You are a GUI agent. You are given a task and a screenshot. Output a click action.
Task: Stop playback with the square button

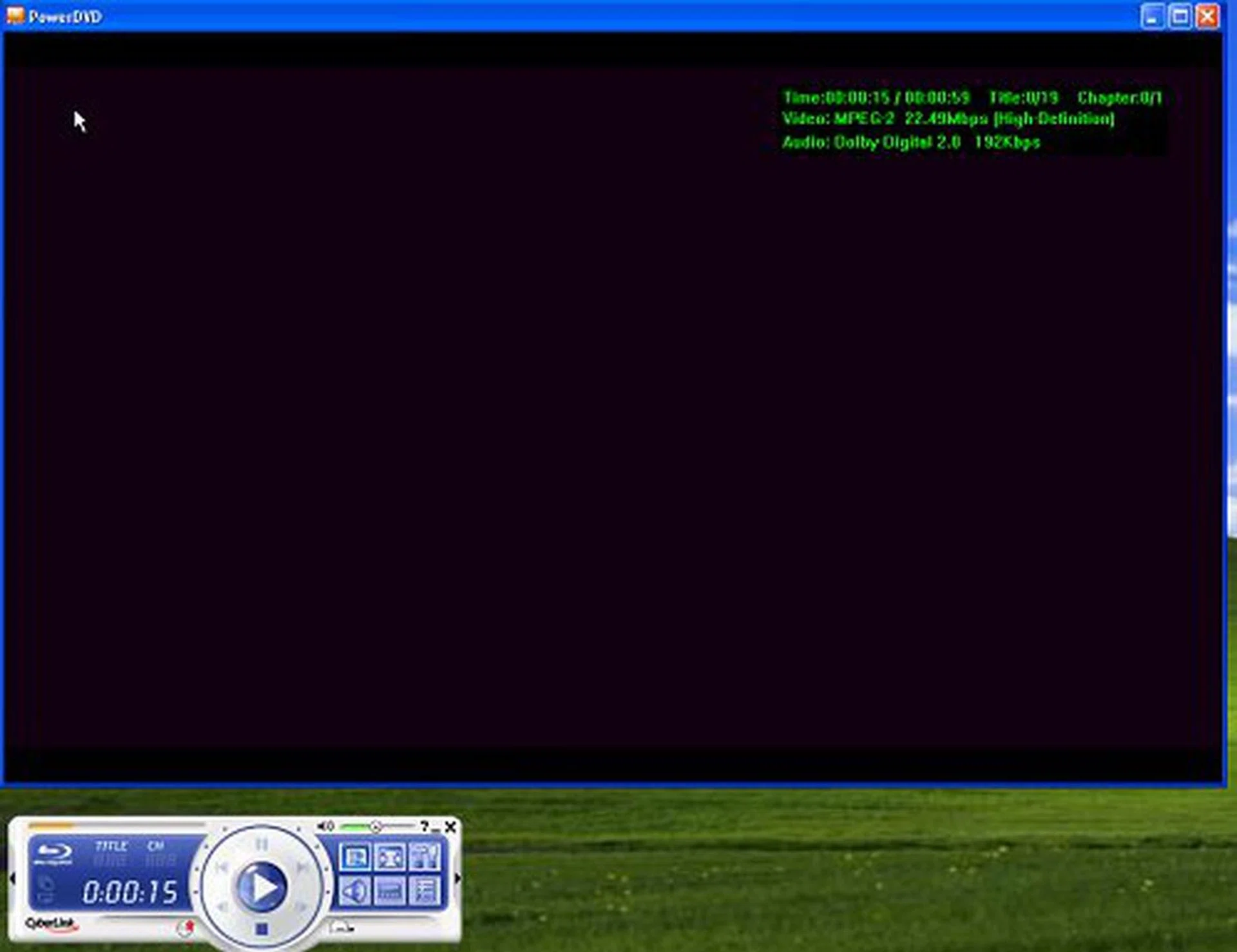click(261, 929)
